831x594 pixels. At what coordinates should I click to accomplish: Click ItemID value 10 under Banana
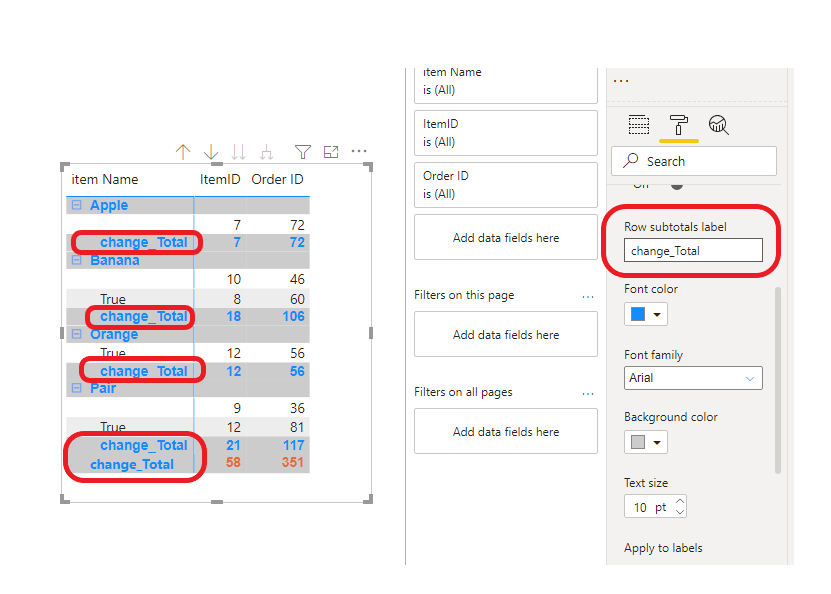pos(234,279)
